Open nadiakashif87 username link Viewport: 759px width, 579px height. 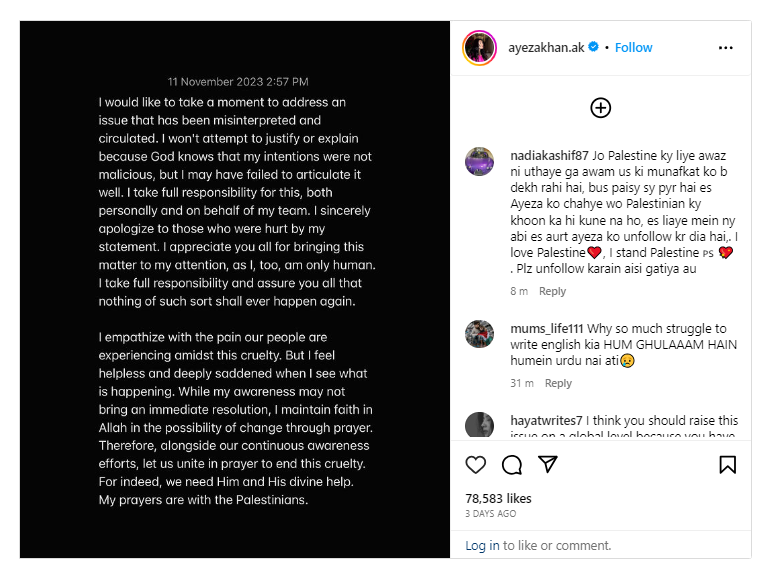click(549, 155)
